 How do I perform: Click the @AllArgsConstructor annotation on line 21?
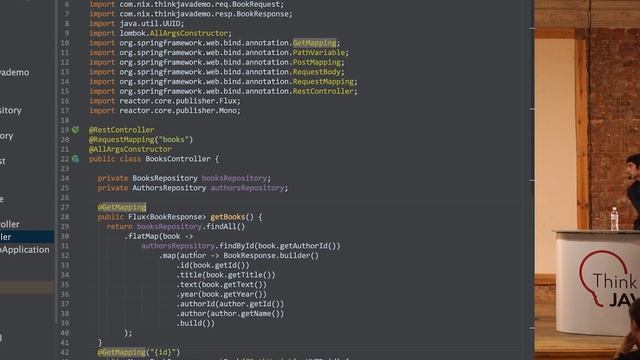[x=130, y=149]
